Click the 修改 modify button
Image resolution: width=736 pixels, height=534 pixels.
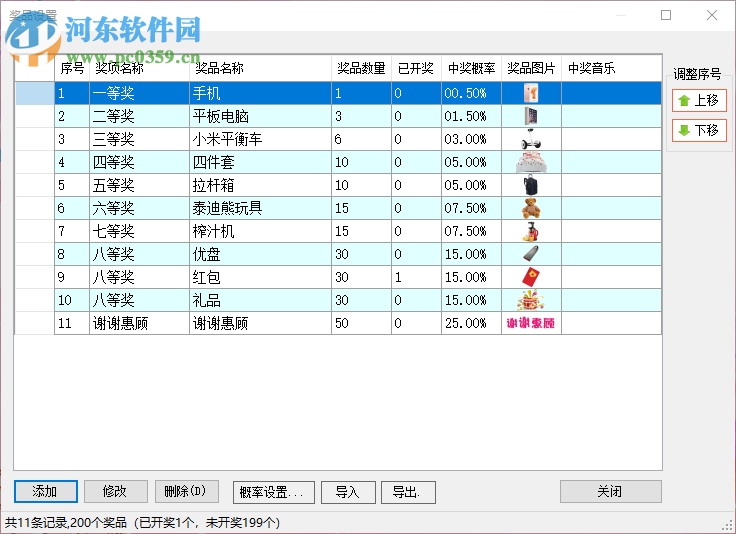coord(115,491)
